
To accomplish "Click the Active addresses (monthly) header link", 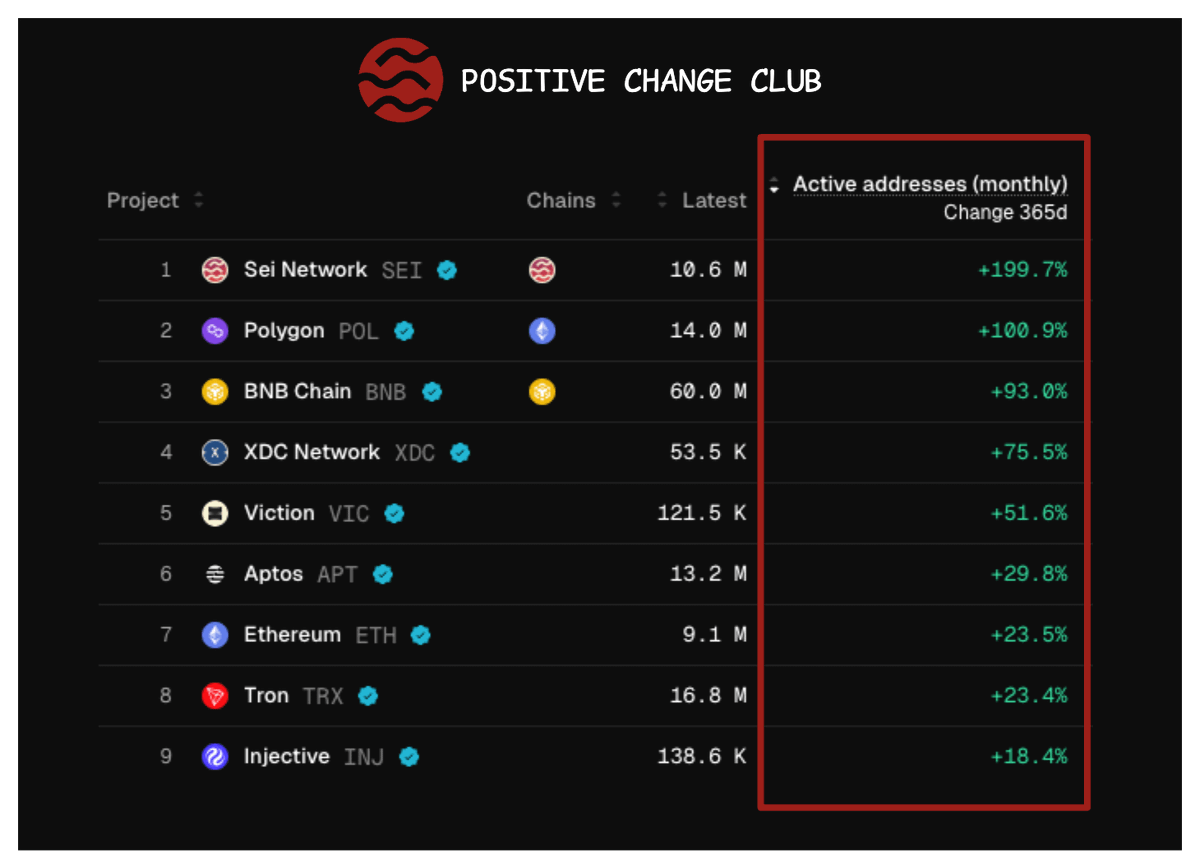I will click(x=930, y=184).
